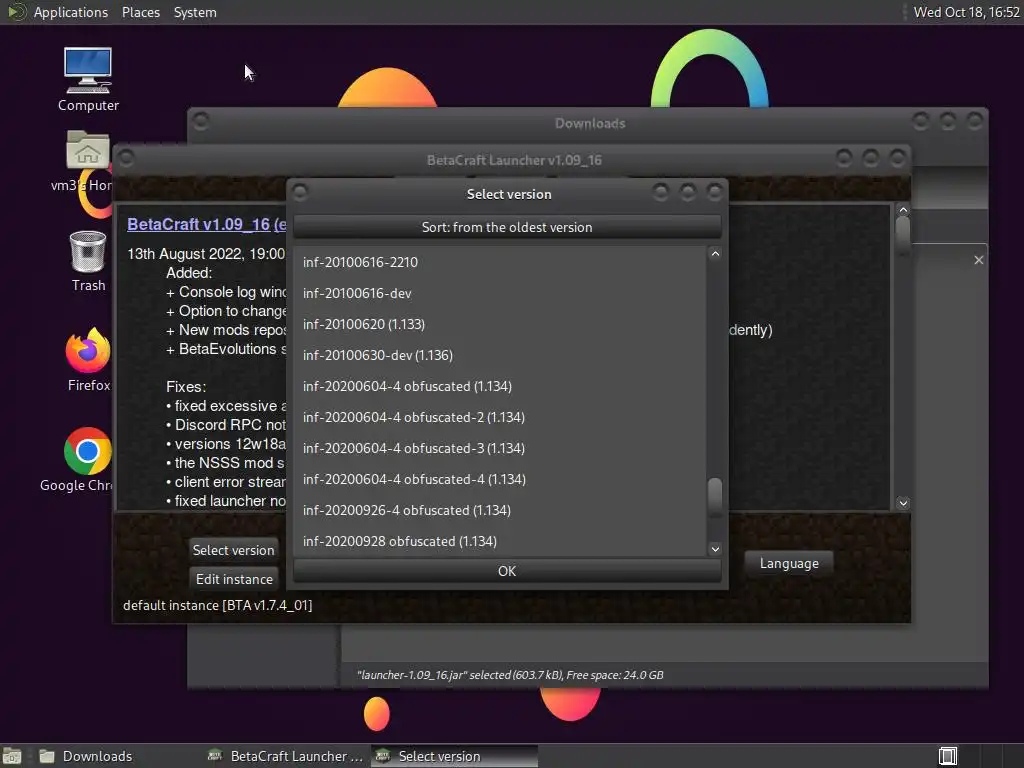Toggle sort order from the oldest version

click(x=507, y=227)
